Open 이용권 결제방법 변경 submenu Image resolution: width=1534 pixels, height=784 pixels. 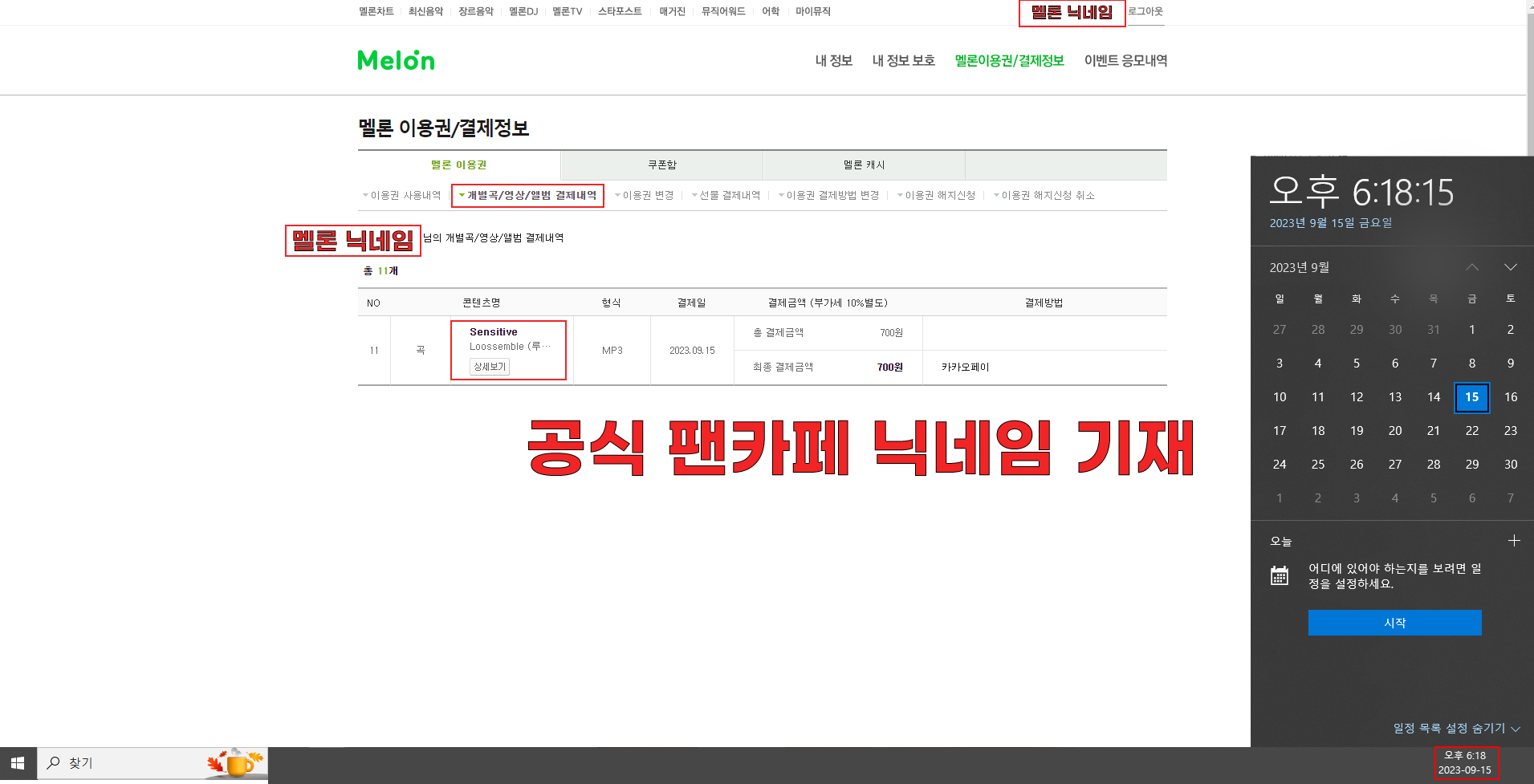[832, 196]
